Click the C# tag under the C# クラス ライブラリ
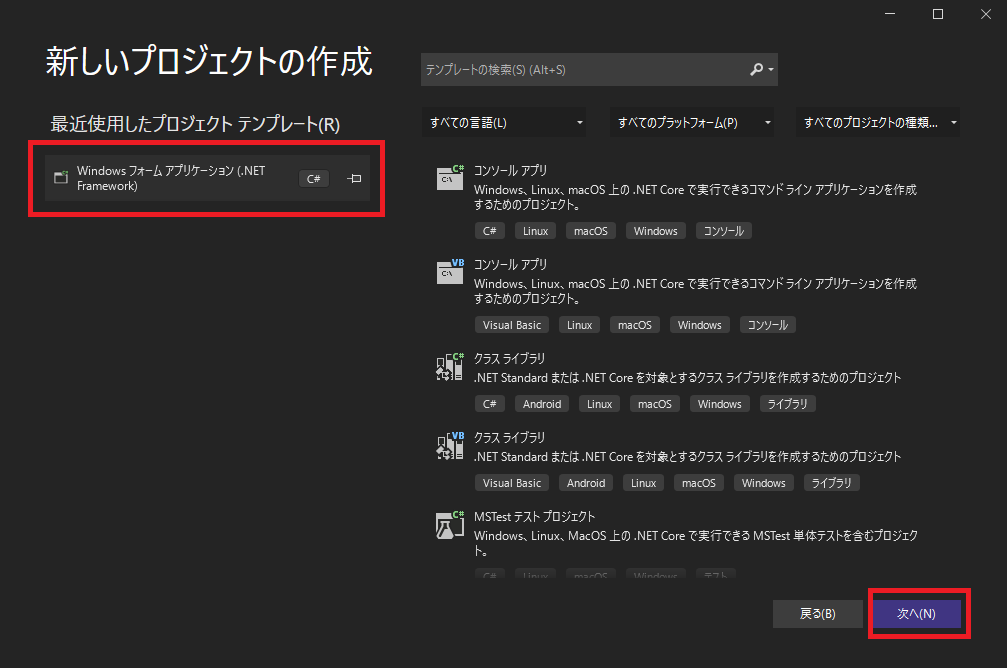Viewport: 1007px width, 668px height. (489, 404)
